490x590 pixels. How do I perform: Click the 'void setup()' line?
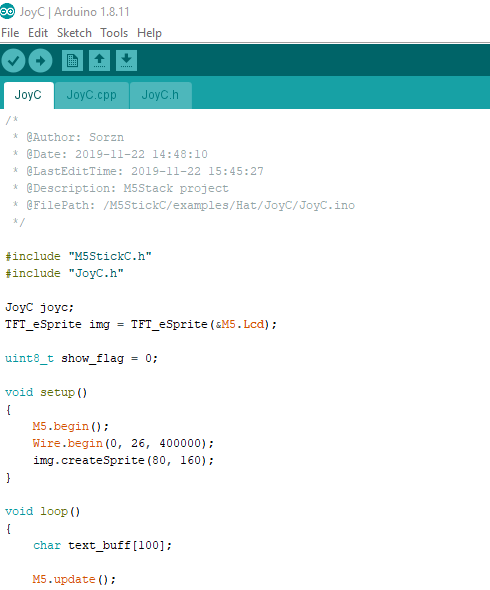46,392
